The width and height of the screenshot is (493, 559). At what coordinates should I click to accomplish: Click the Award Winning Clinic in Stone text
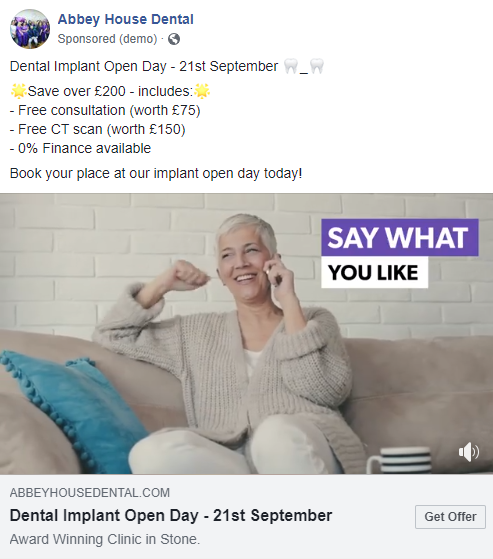click(105, 539)
